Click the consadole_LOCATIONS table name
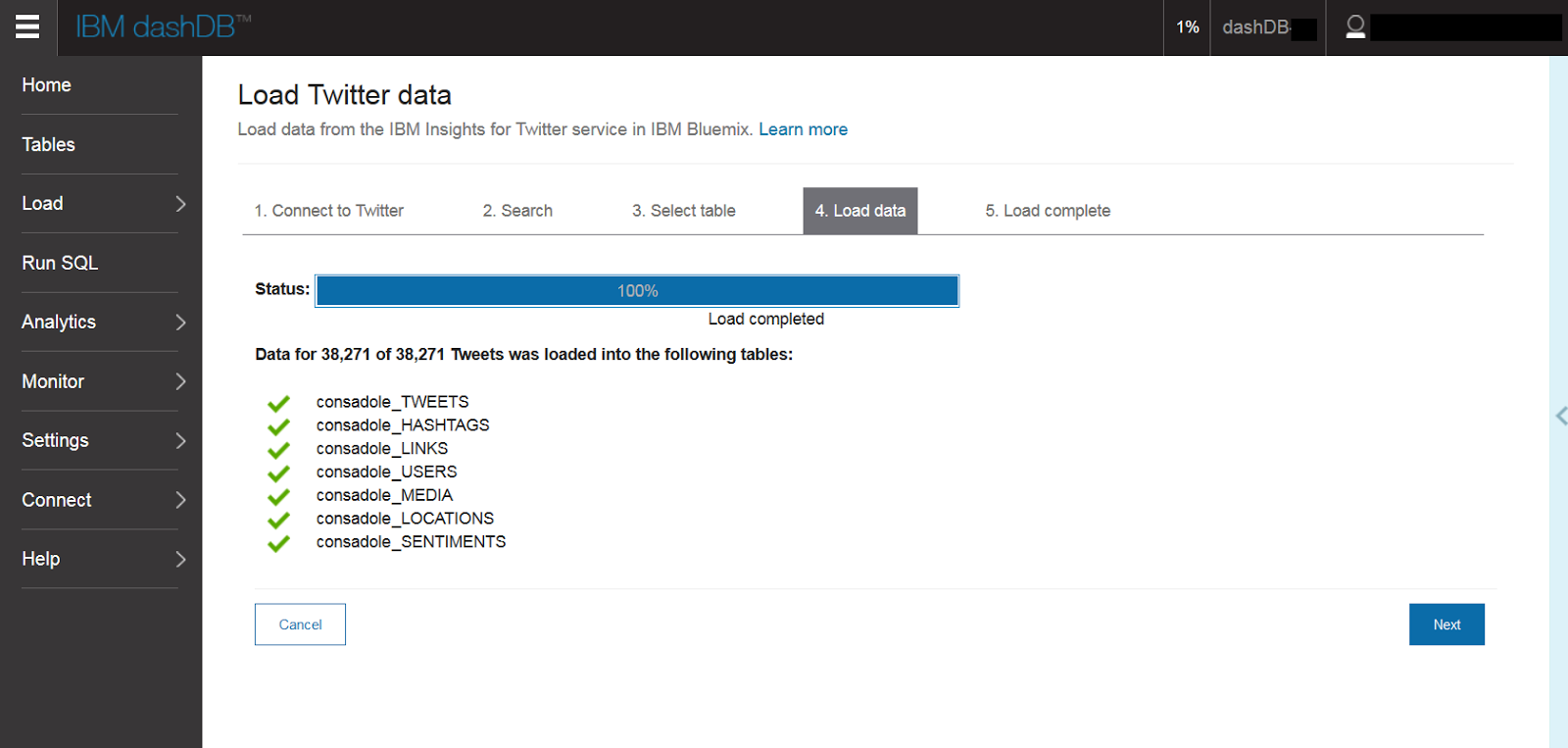Screen dimensions: 1568x748 pos(405,519)
